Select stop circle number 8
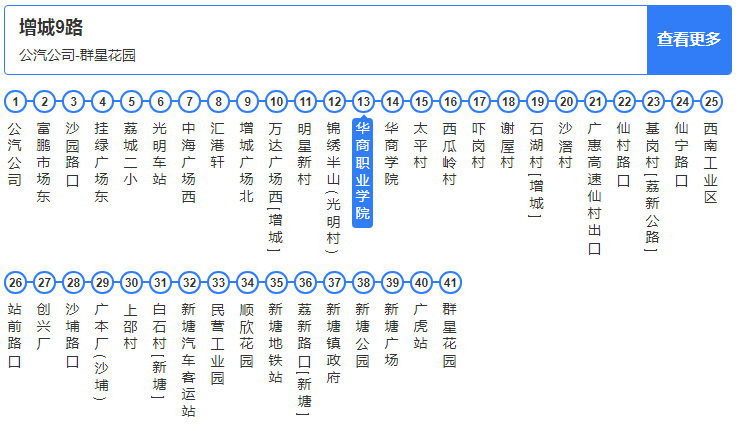This screenshot has height=431, width=739. pos(218,101)
